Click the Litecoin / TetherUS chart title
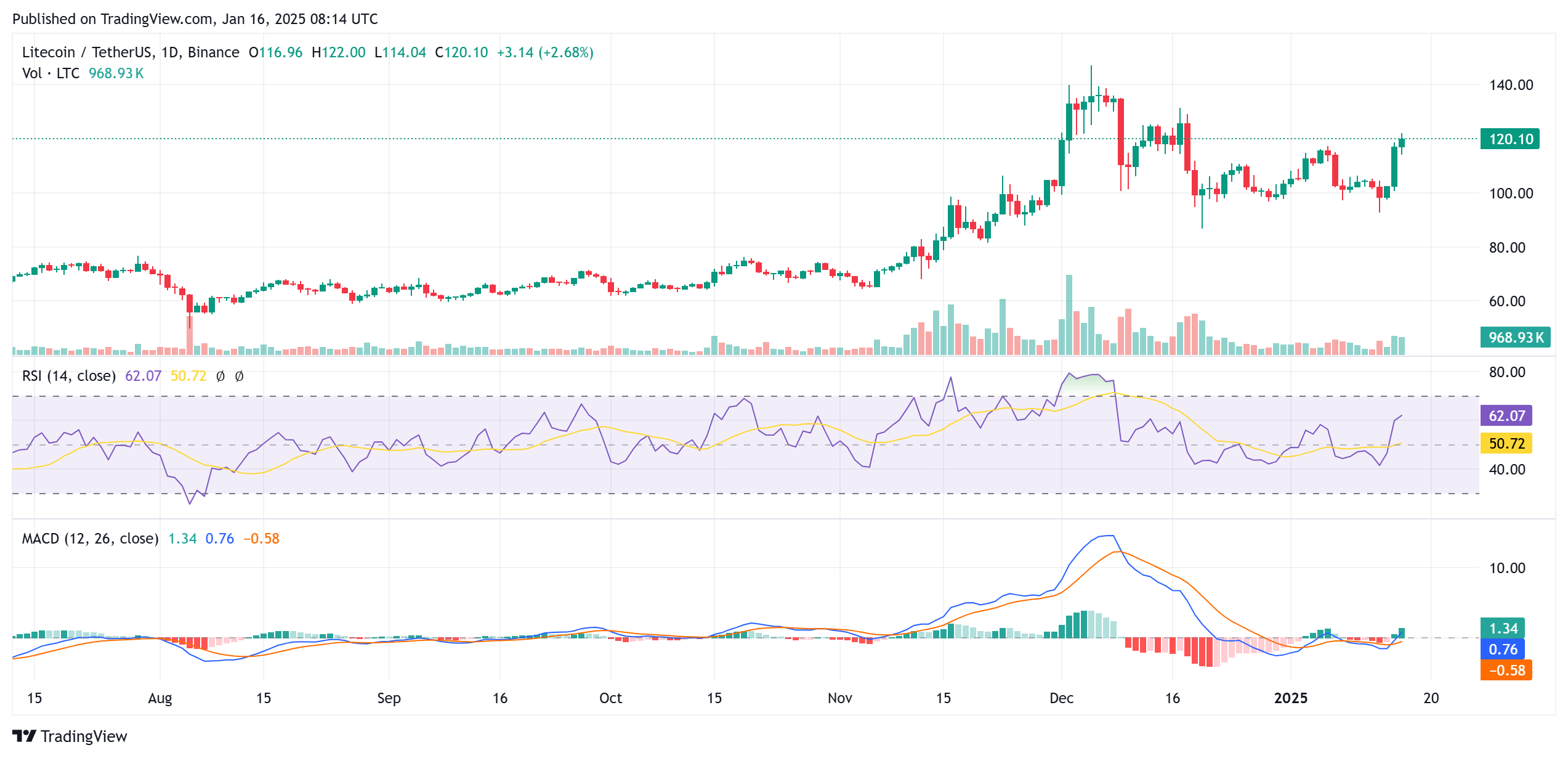 pos(131,52)
